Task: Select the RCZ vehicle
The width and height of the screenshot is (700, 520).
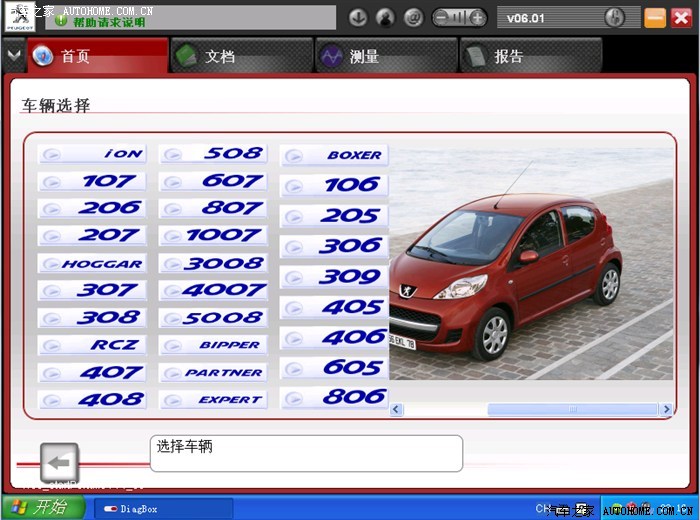Action: pos(92,344)
